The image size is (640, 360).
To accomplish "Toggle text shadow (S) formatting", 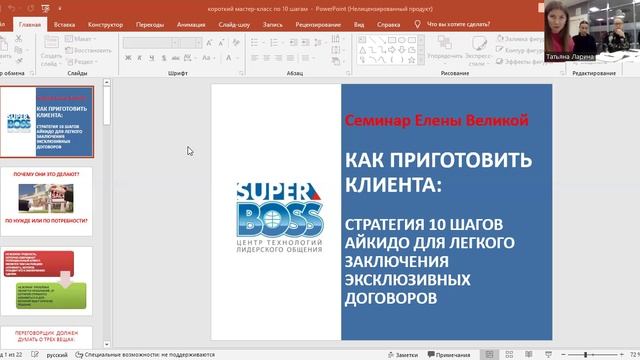I will (164, 58).
